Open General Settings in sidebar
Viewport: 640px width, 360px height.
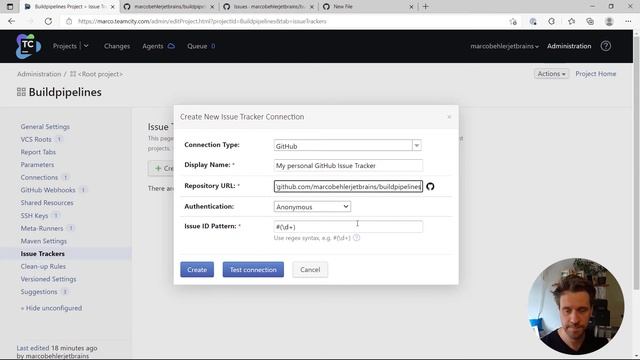pos(45,127)
